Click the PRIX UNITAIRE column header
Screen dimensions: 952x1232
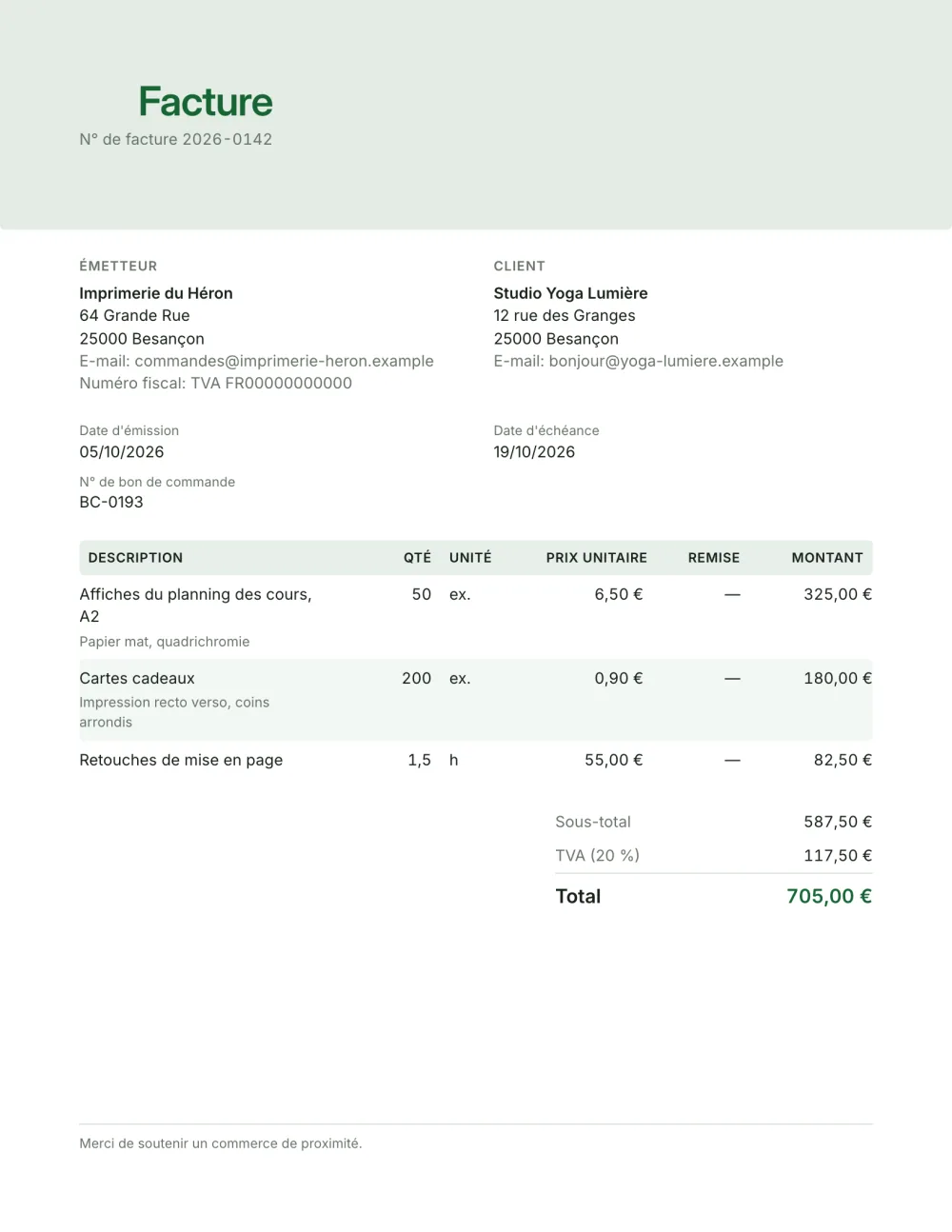tap(596, 558)
